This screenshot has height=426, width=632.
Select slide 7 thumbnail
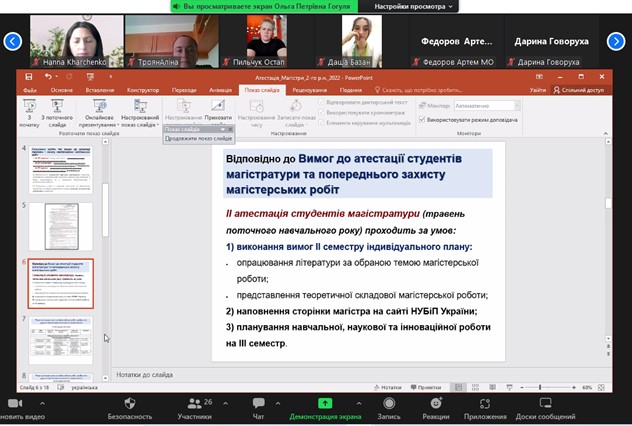[61, 341]
